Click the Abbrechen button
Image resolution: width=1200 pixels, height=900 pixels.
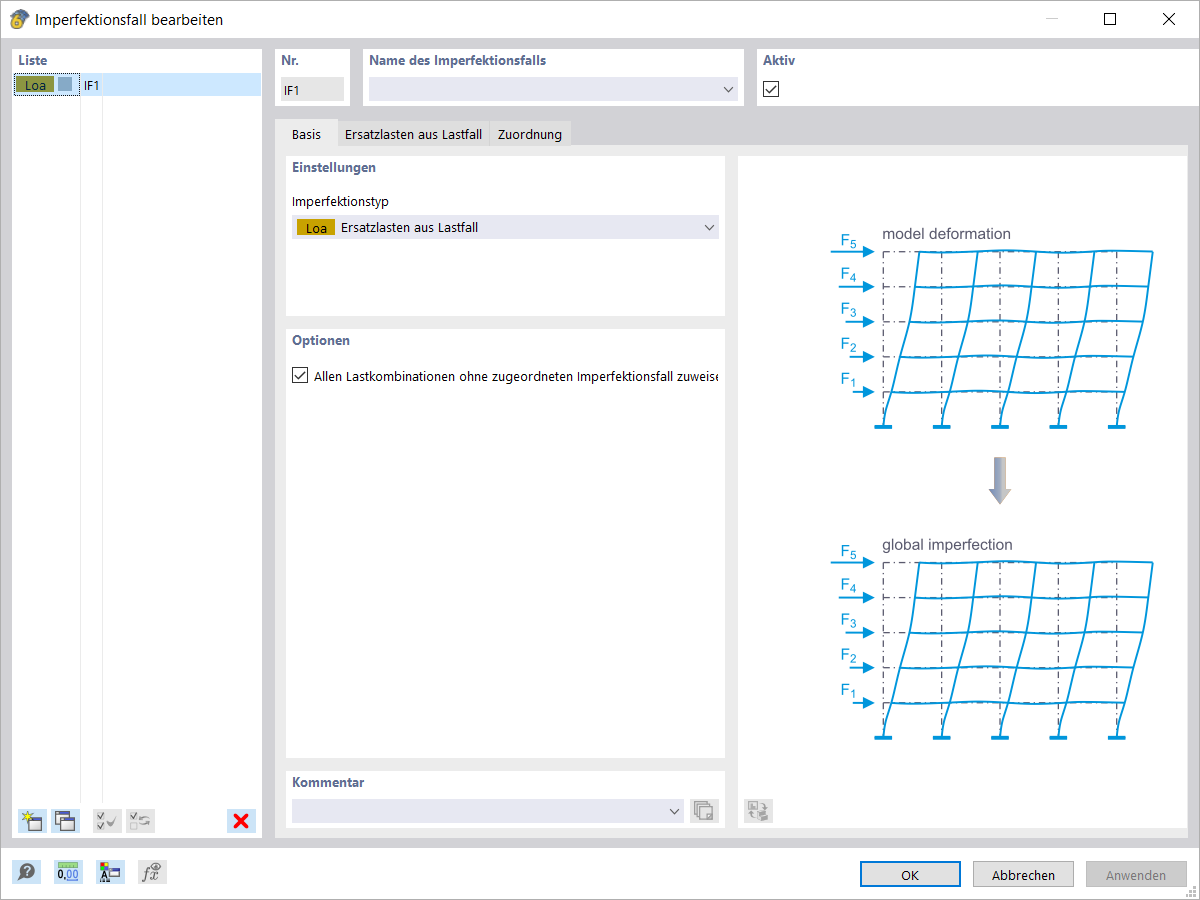point(1023,874)
